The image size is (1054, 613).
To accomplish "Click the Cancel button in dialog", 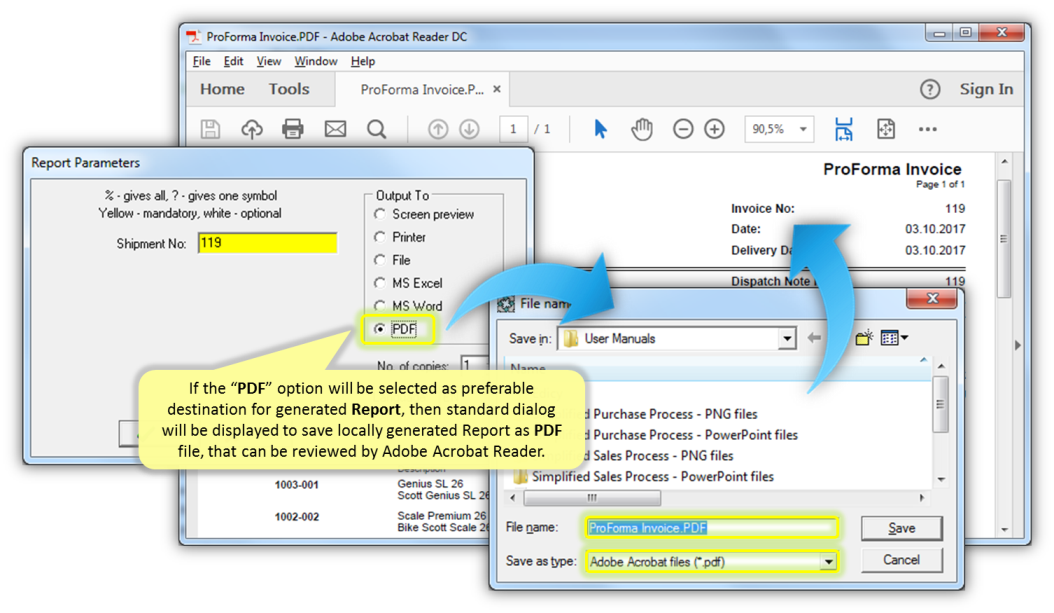I will [901, 560].
